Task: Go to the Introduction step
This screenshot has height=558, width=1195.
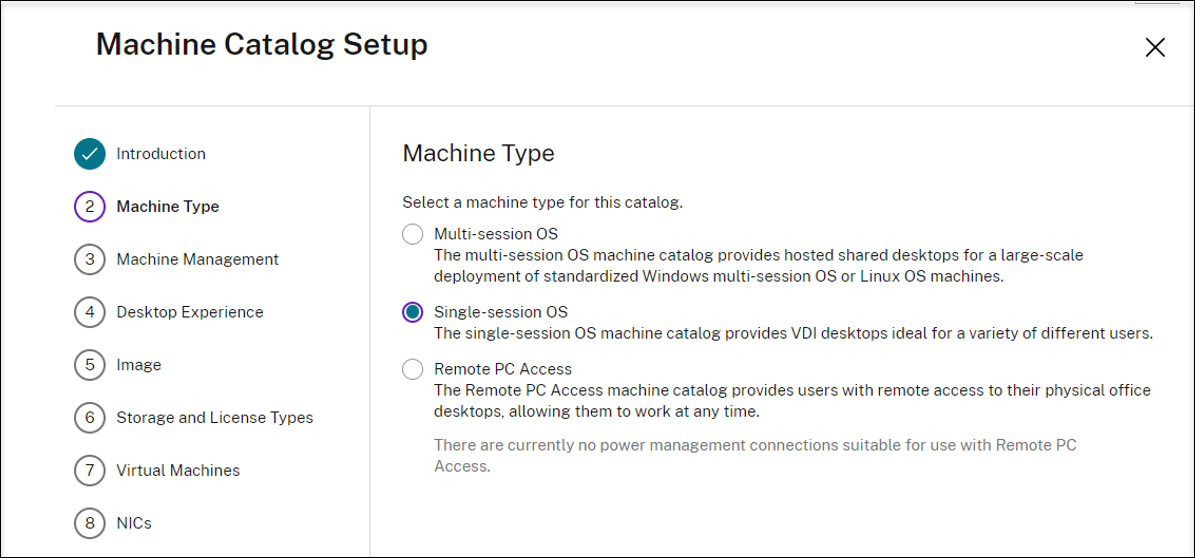Action: (x=161, y=154)
